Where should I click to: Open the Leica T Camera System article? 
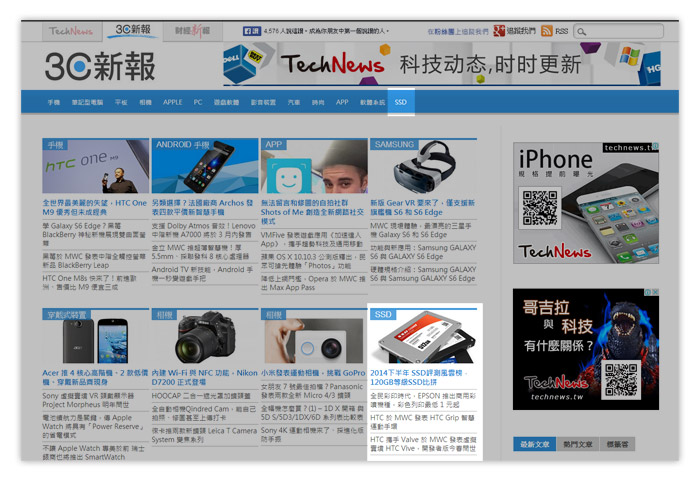[x=204, y=435]
